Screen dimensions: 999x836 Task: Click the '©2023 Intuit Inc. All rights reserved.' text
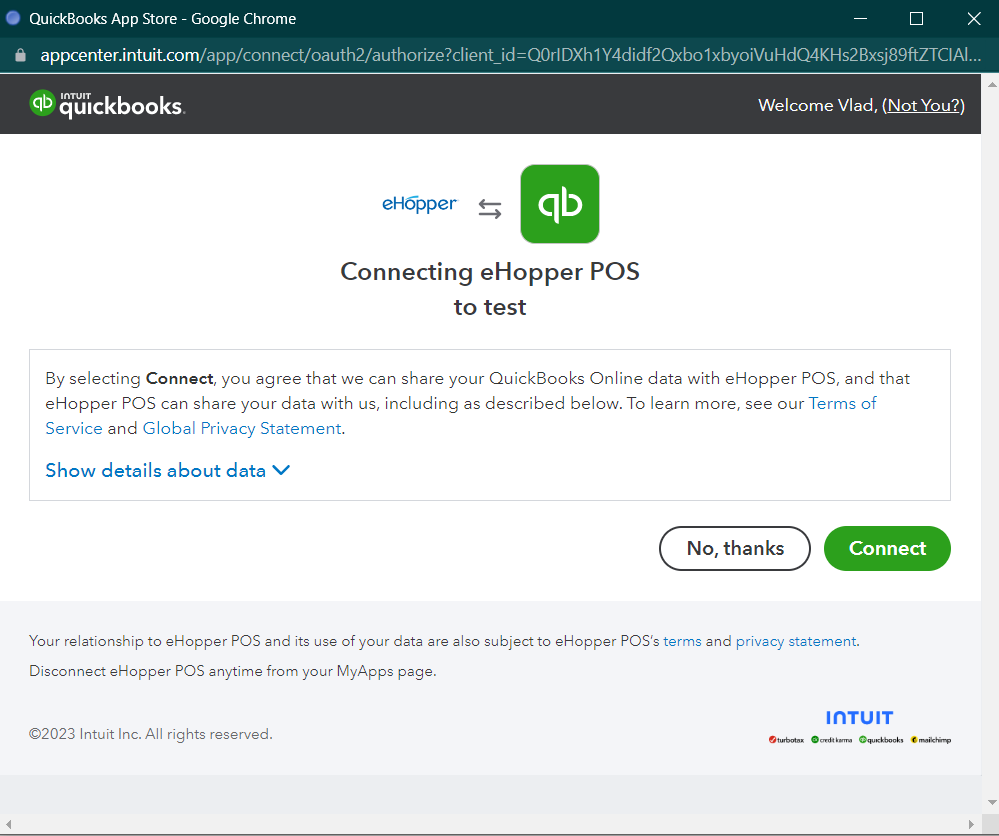coord(150,734)
